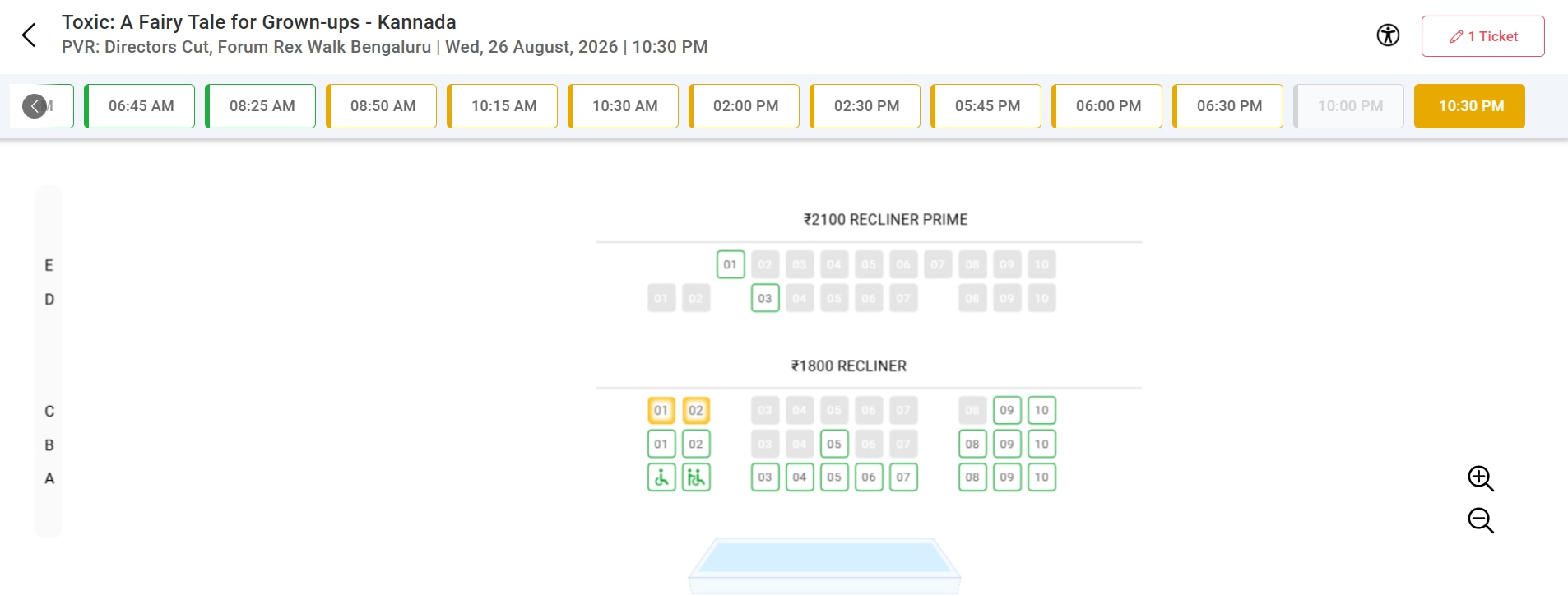Open the accessibility options icon
This screenshot has width=1568, height=596.
pyautogui.click(x=1388, y=35)
